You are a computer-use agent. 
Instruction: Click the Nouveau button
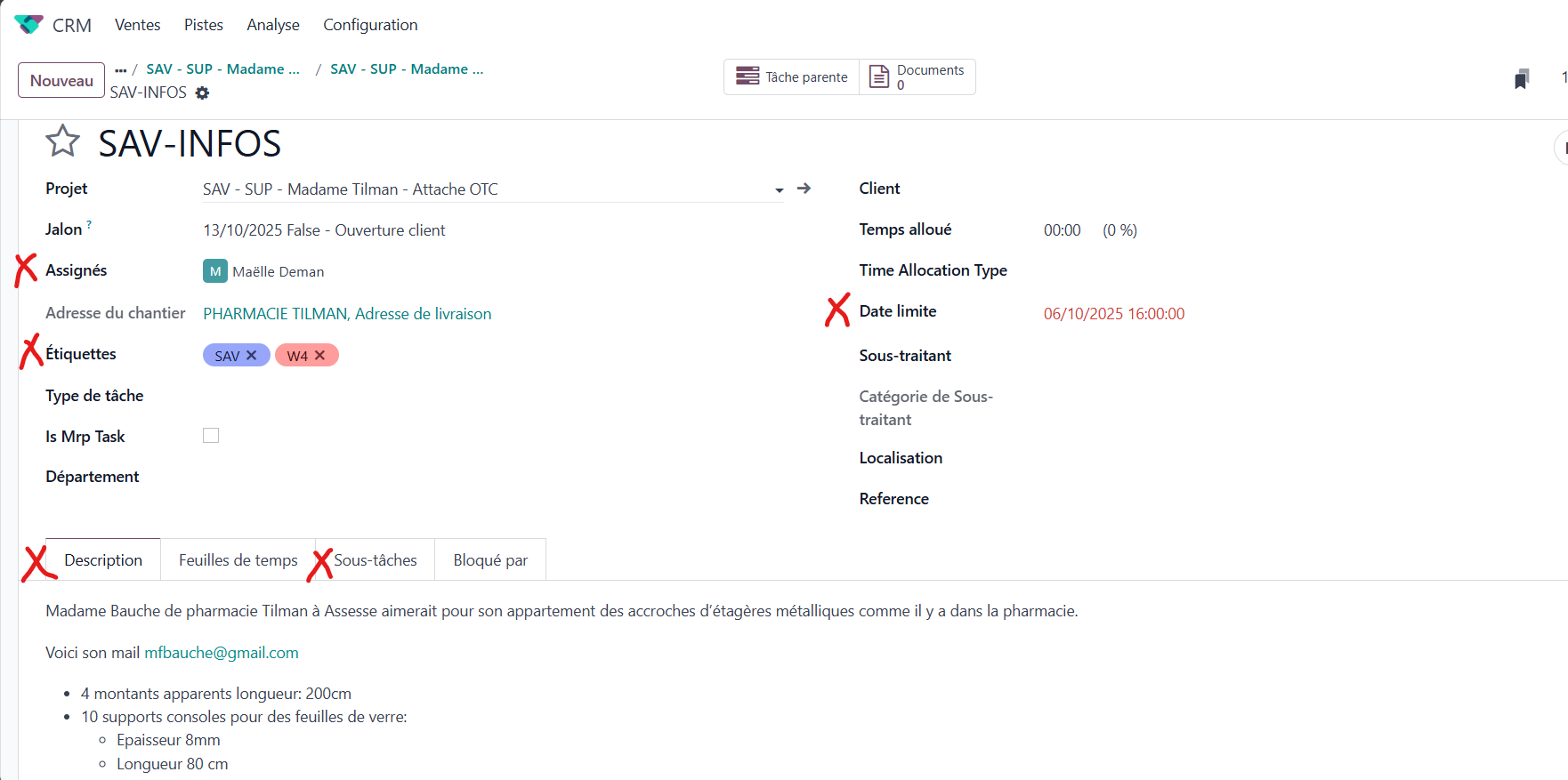pyautogui.click(x=61, y=80)
